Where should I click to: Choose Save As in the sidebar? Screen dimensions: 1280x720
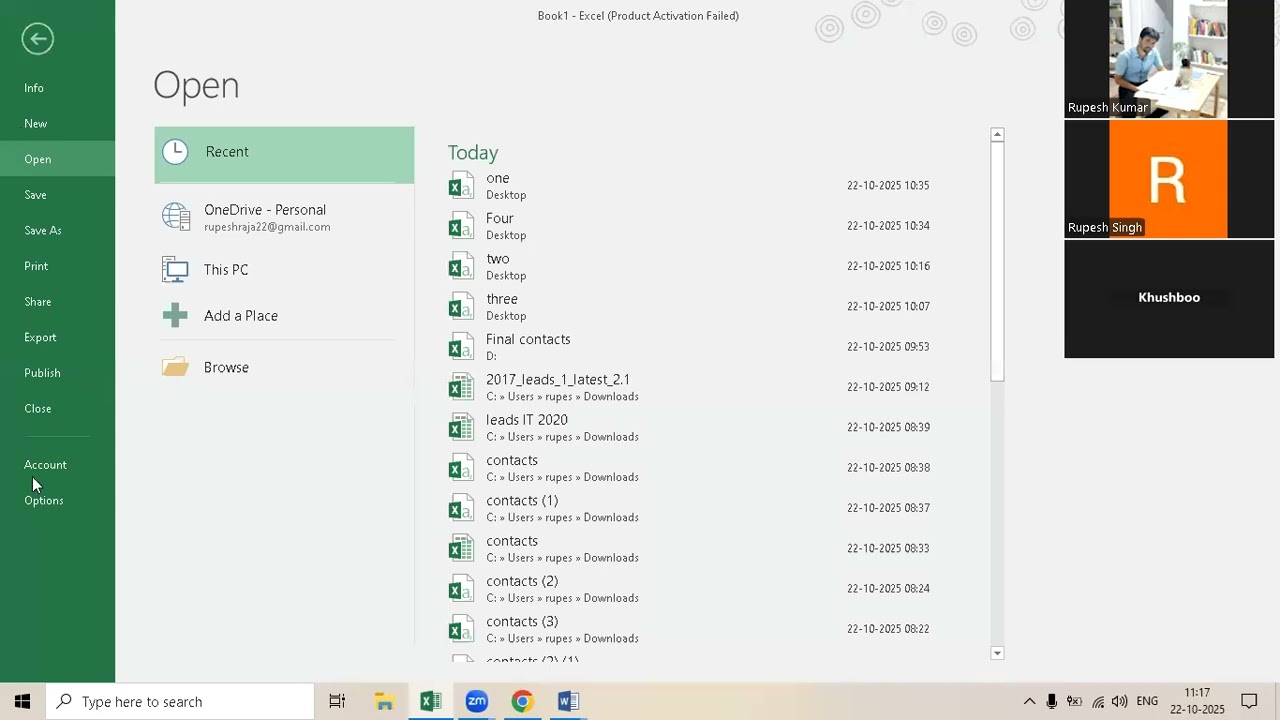pyautogui.click(x=43, y=230)
